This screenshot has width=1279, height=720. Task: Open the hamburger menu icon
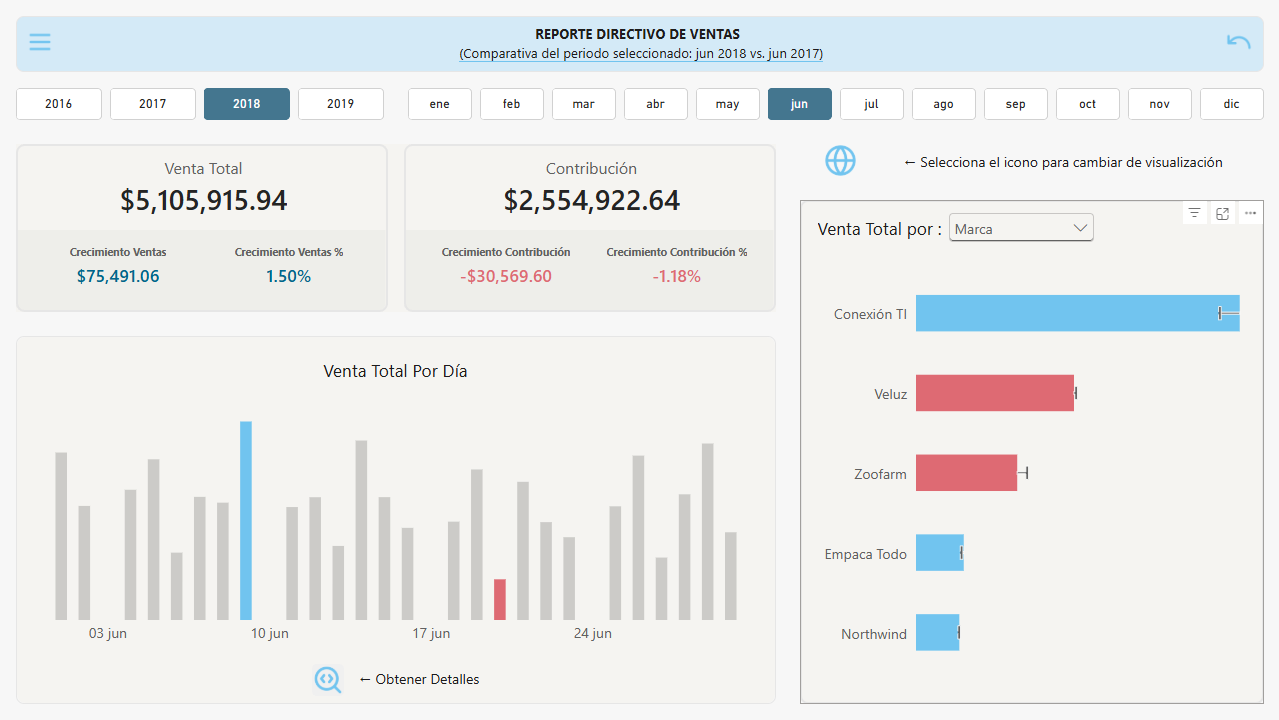tap(40, 42)
